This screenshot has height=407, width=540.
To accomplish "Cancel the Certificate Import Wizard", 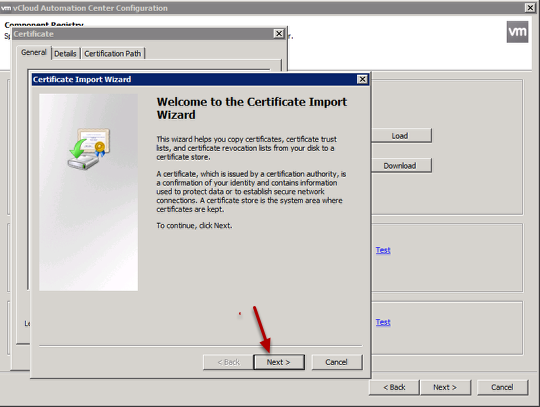I will 336,362.
